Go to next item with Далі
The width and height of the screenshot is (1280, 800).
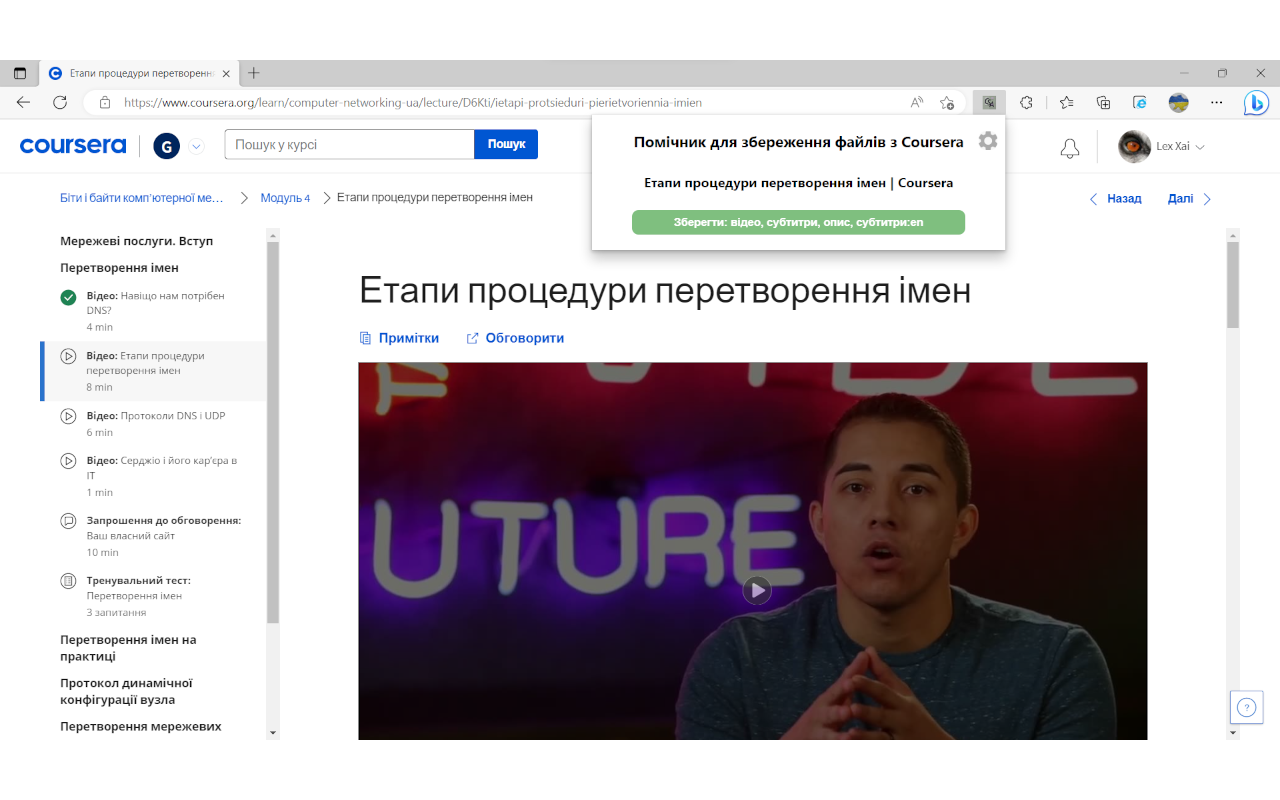(x=1190, y=199)
